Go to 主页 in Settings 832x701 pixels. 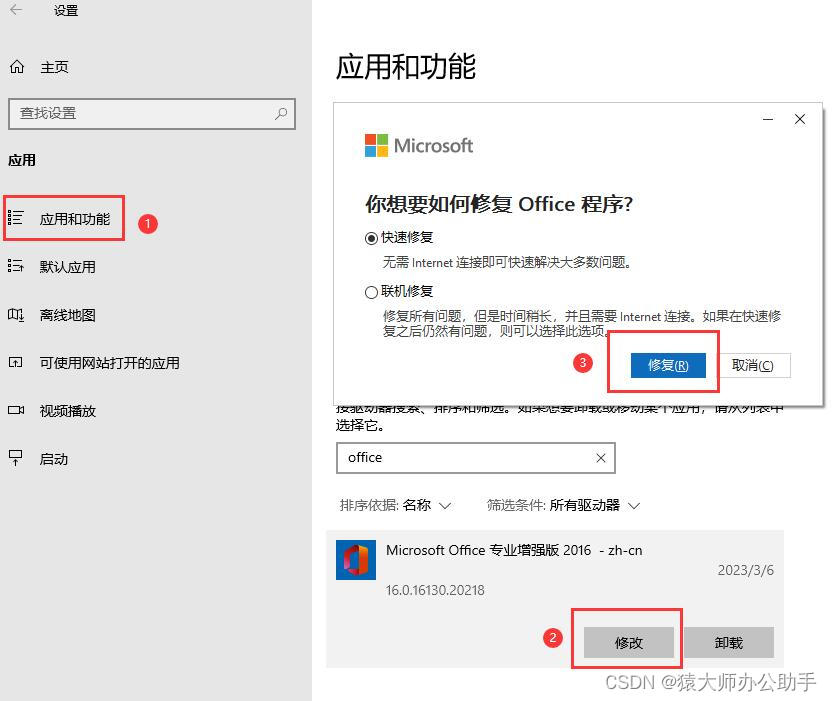pyautogui.click(x=54, y=67)
